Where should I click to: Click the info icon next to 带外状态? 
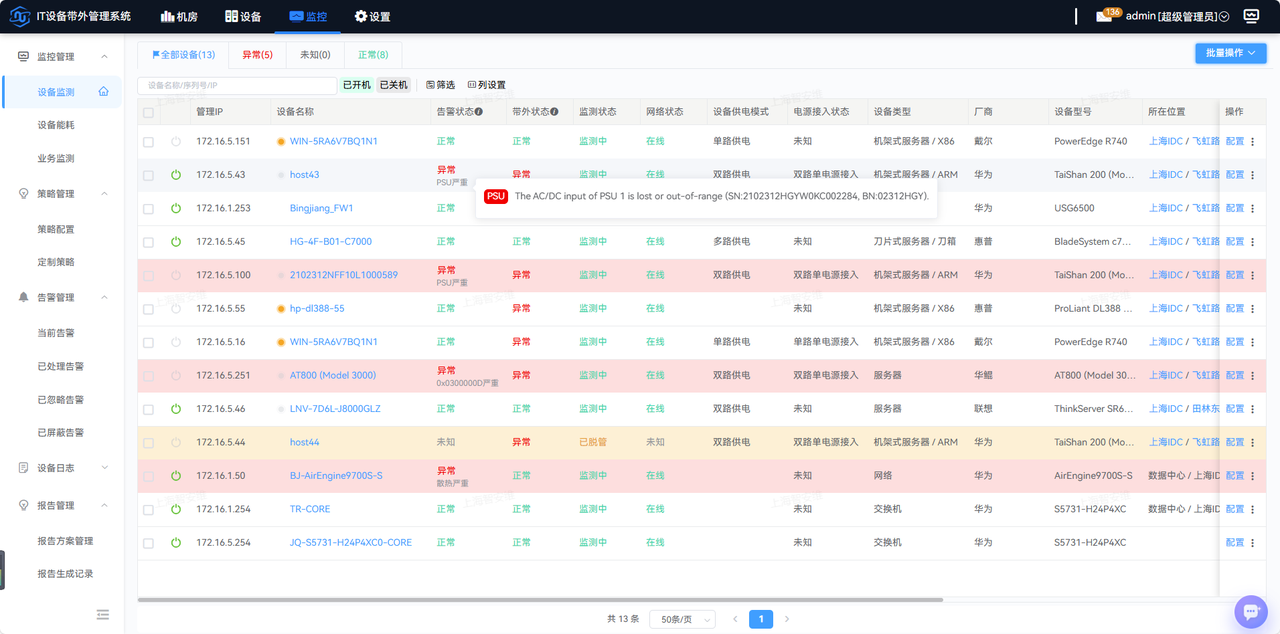click(554, 112)
